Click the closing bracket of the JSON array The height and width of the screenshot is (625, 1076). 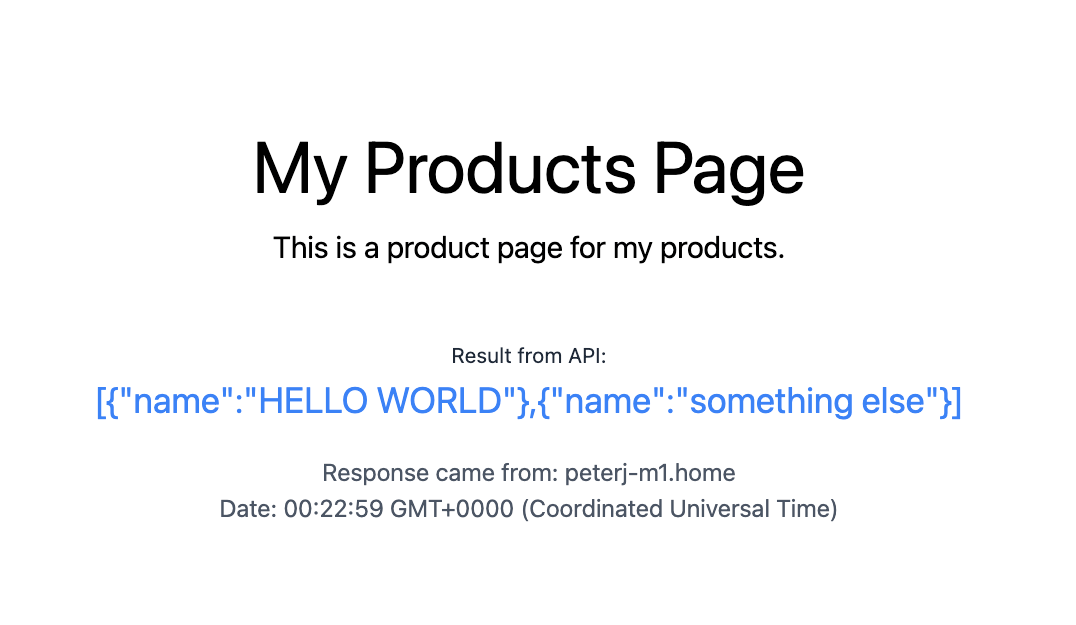[x=955, y=401]
